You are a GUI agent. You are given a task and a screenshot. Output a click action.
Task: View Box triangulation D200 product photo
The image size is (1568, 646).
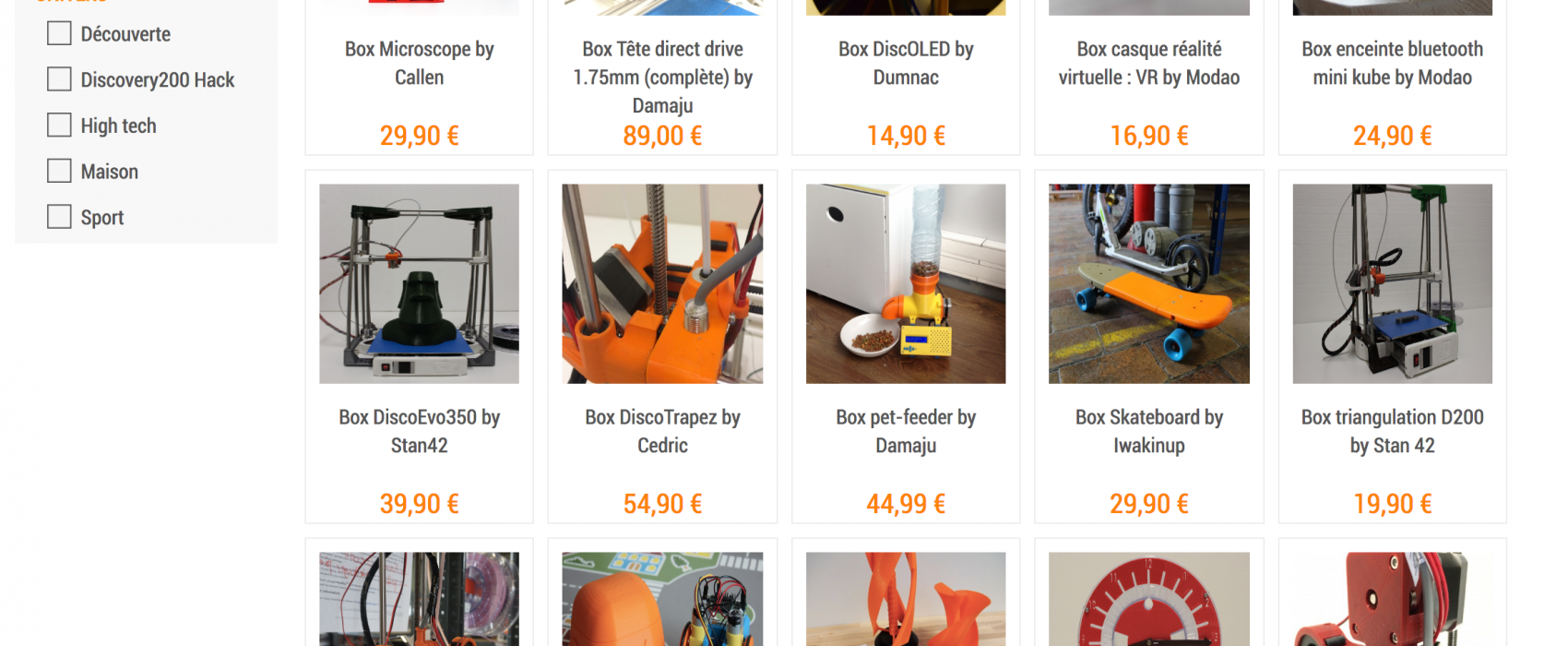click(x=1393, y=284)
